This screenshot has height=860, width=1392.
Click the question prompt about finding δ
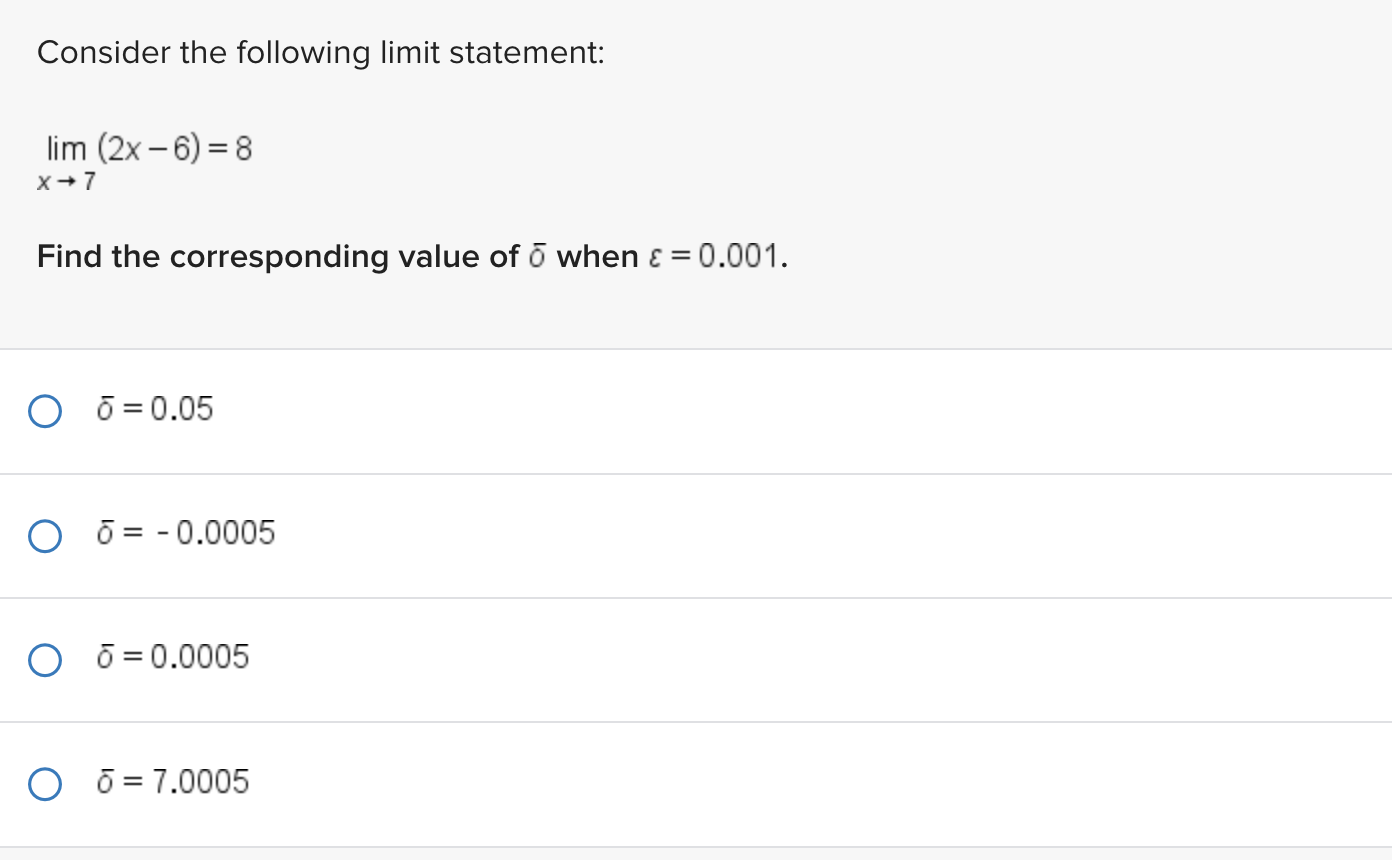[410, 257]
